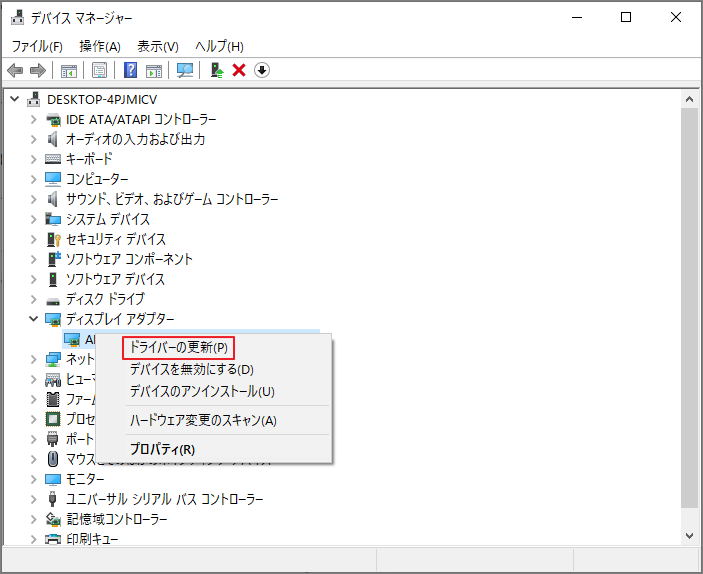This screenshot has width=703, height=574.
Task: Click the Device Manager title bar icon
Action: pyautogui.click(x=17, y=17)
